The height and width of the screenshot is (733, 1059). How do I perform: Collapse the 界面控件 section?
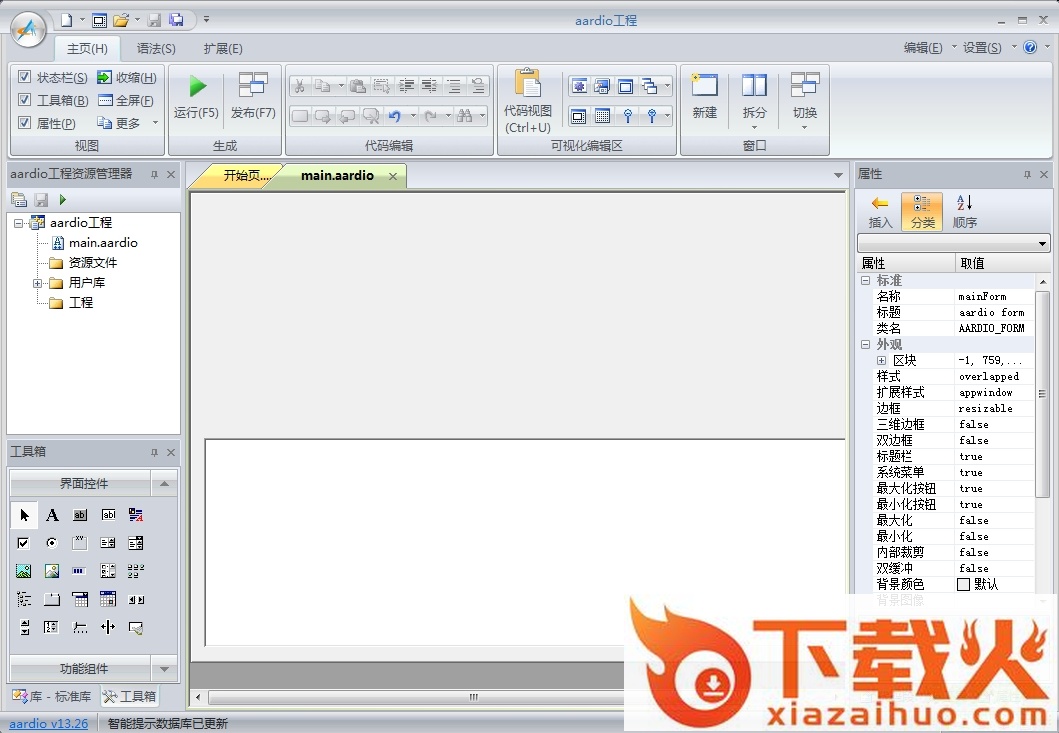click(x=164, y=484)
